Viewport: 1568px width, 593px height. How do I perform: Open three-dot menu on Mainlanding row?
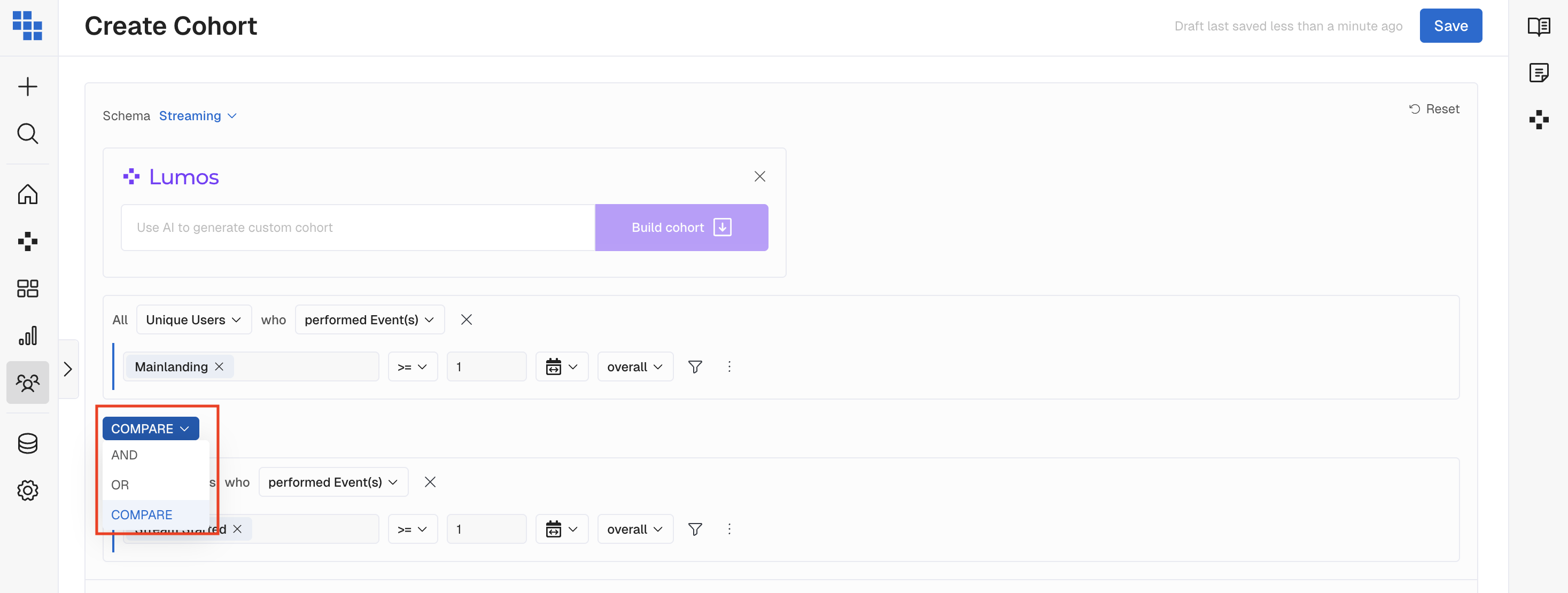729,366
